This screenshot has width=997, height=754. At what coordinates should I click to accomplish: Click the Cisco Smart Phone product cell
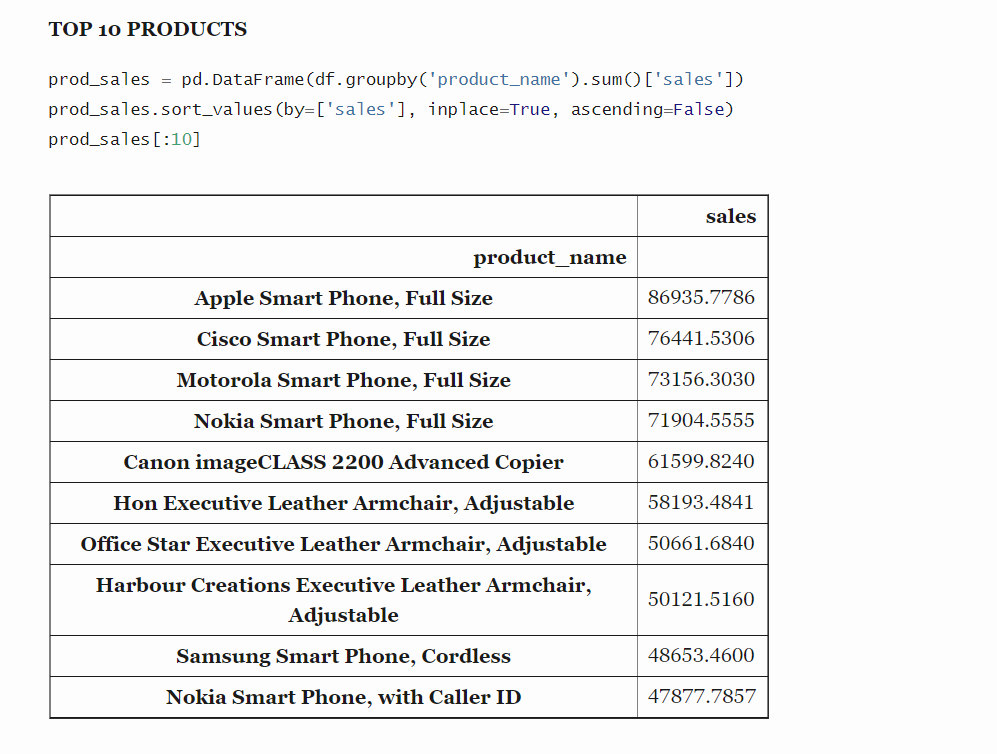coord(343,339)
